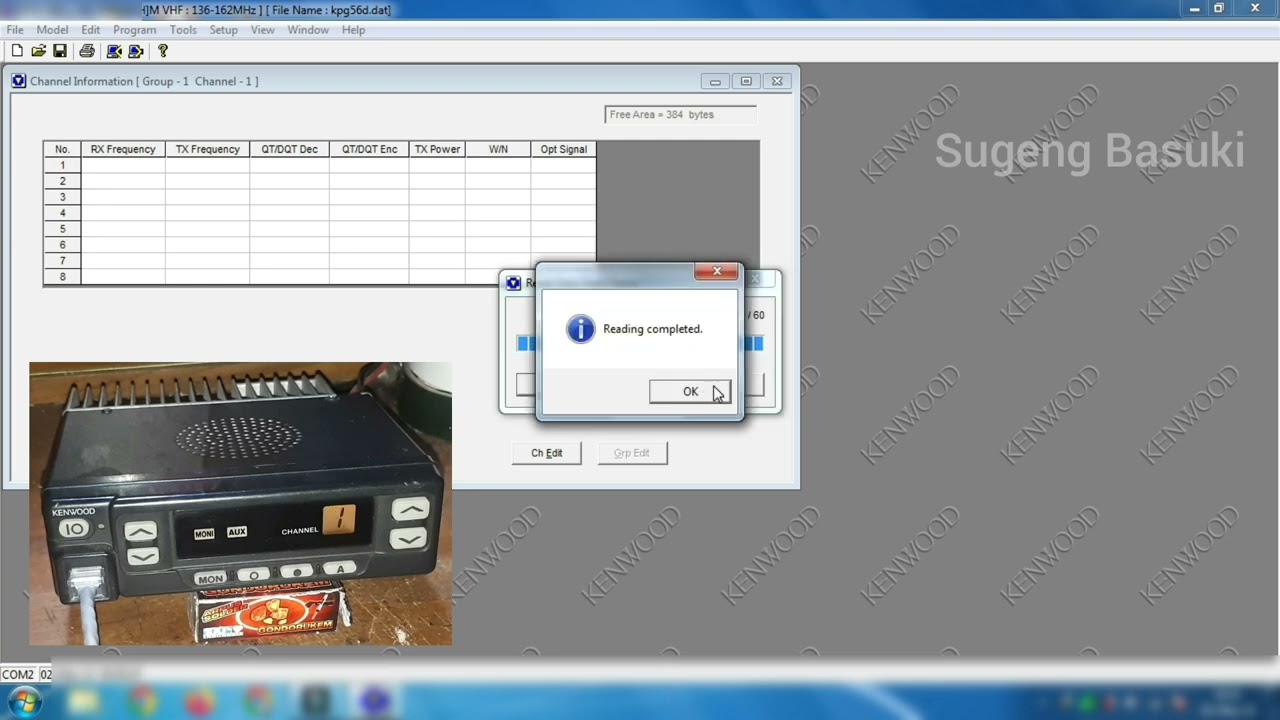
Task: Select the QT/DQT Enc column header
Action: (370, 149)
